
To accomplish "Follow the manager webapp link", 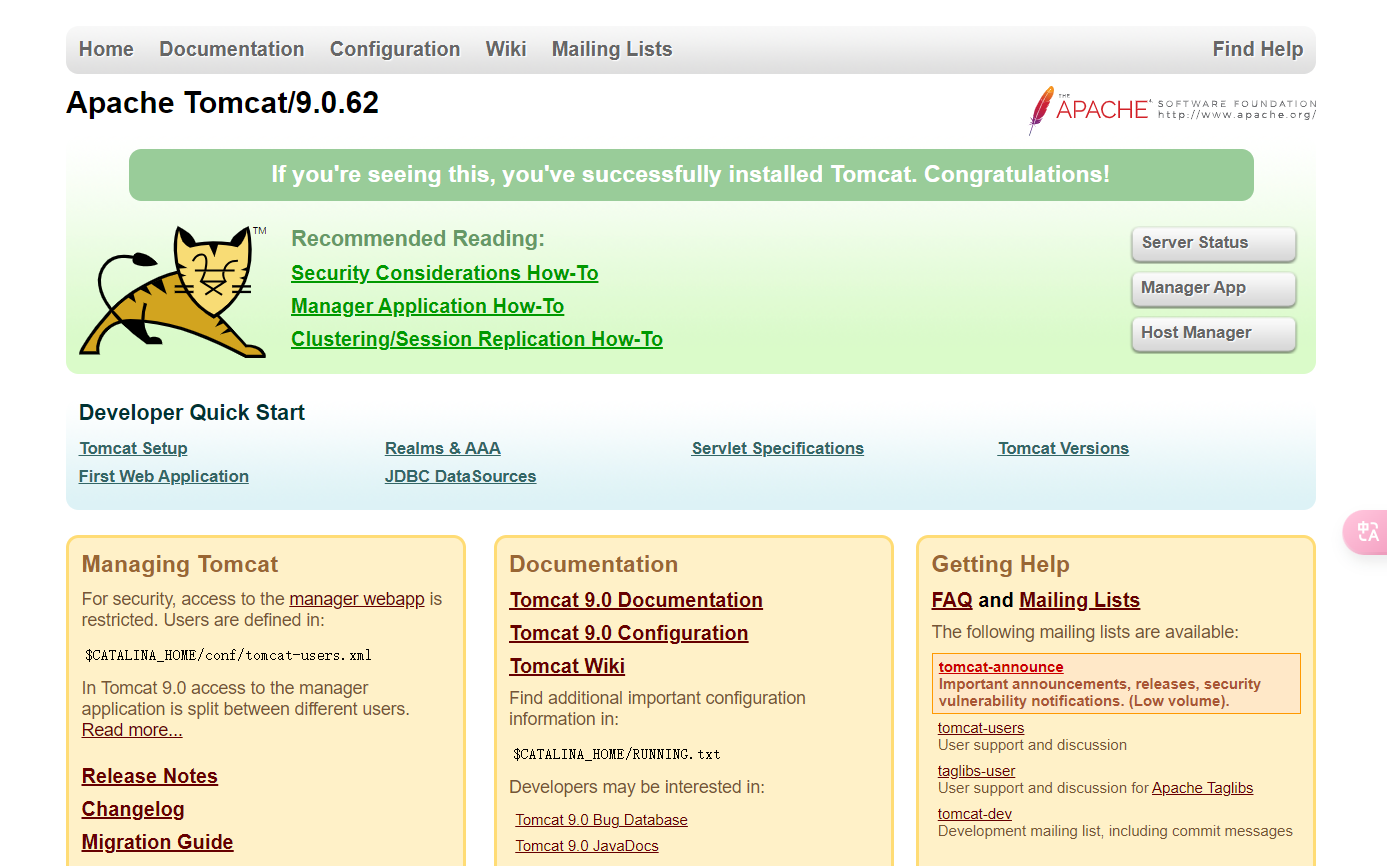I will [357, 599].
